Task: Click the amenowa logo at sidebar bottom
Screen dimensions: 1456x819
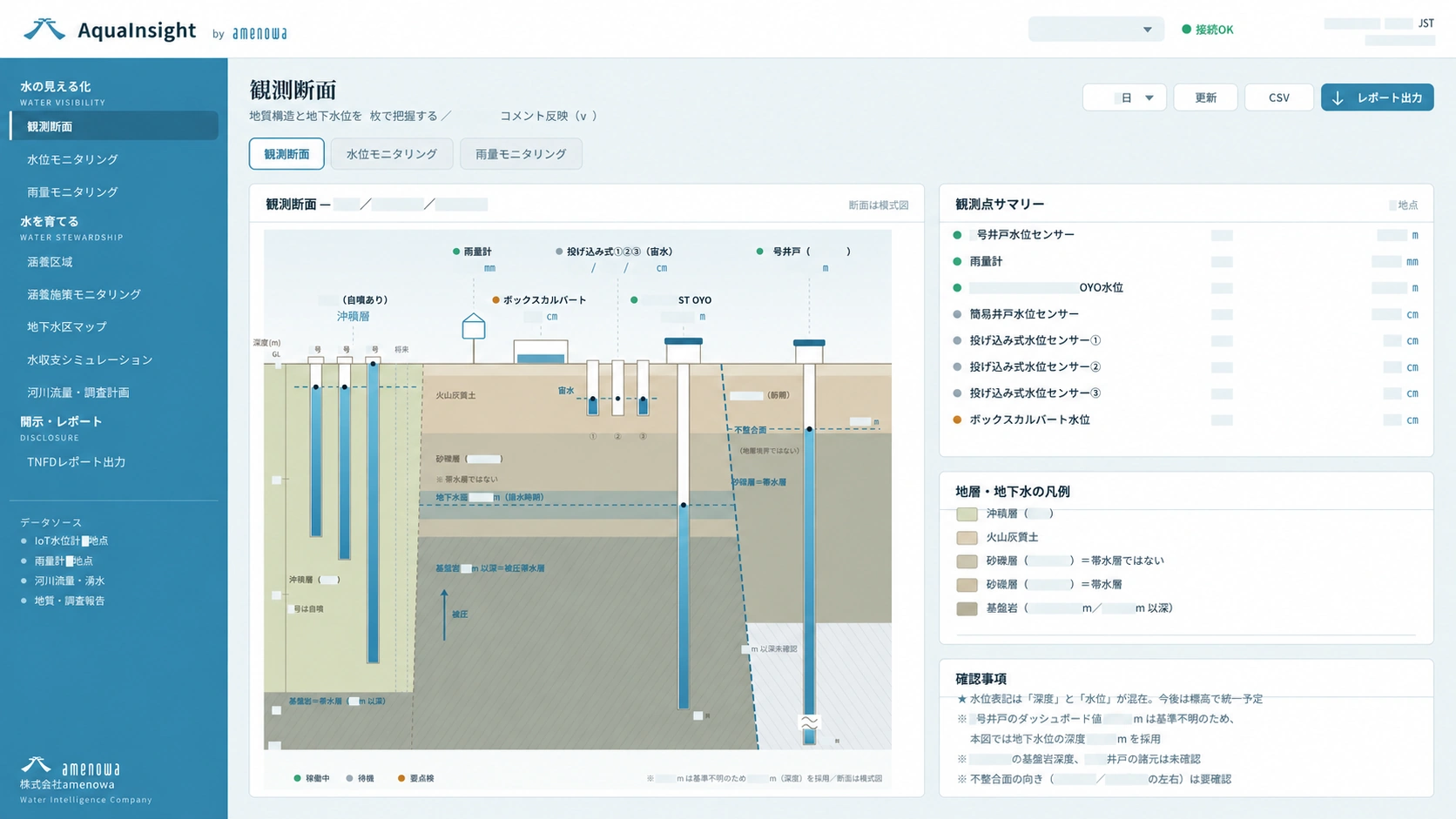Action: [x=70, y=768]
